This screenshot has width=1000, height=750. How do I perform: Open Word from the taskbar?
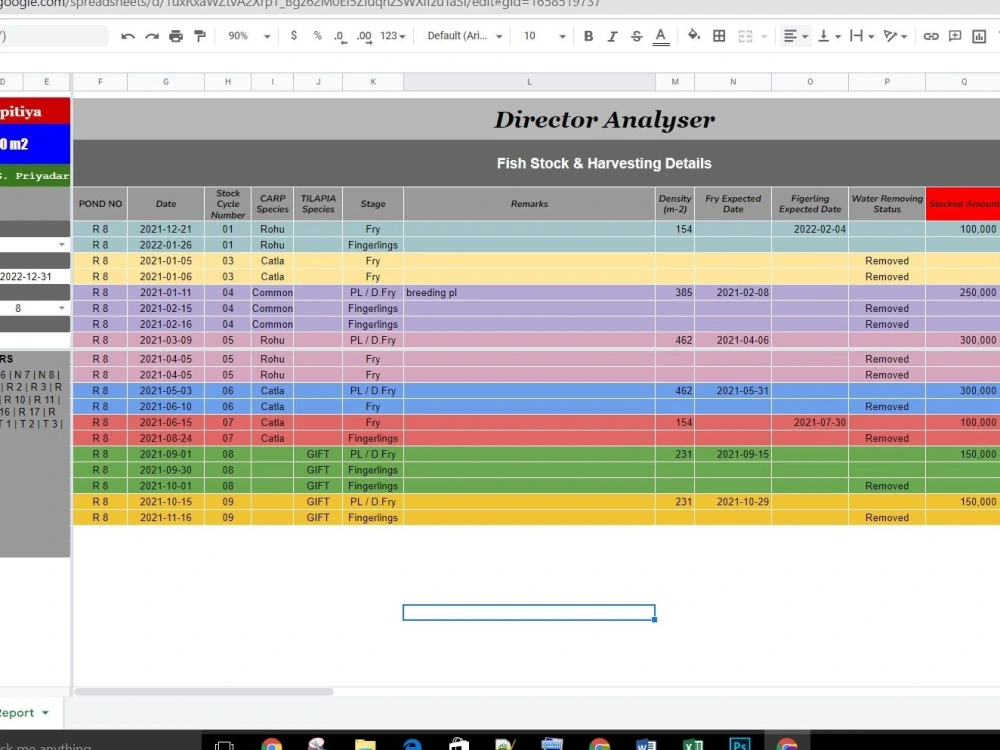646,745
